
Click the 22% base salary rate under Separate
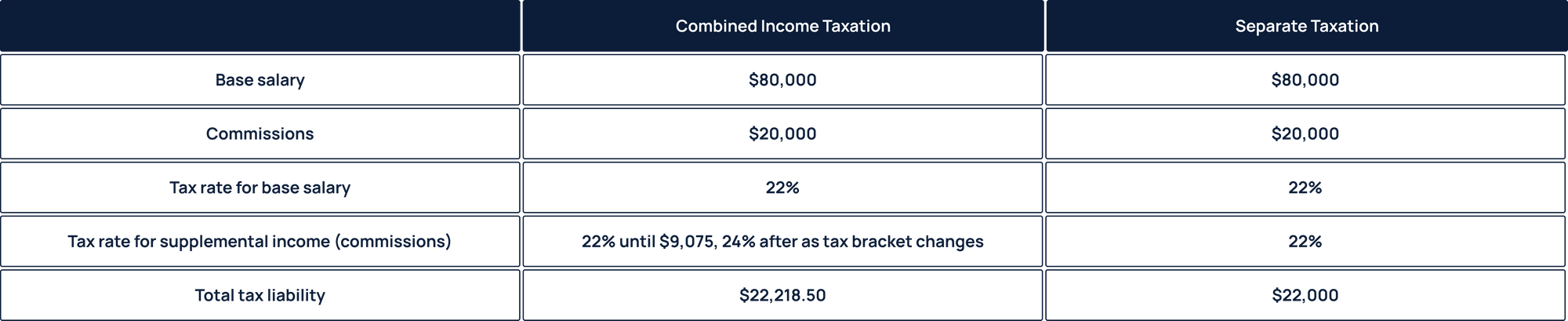click(x=1306, y=188)
